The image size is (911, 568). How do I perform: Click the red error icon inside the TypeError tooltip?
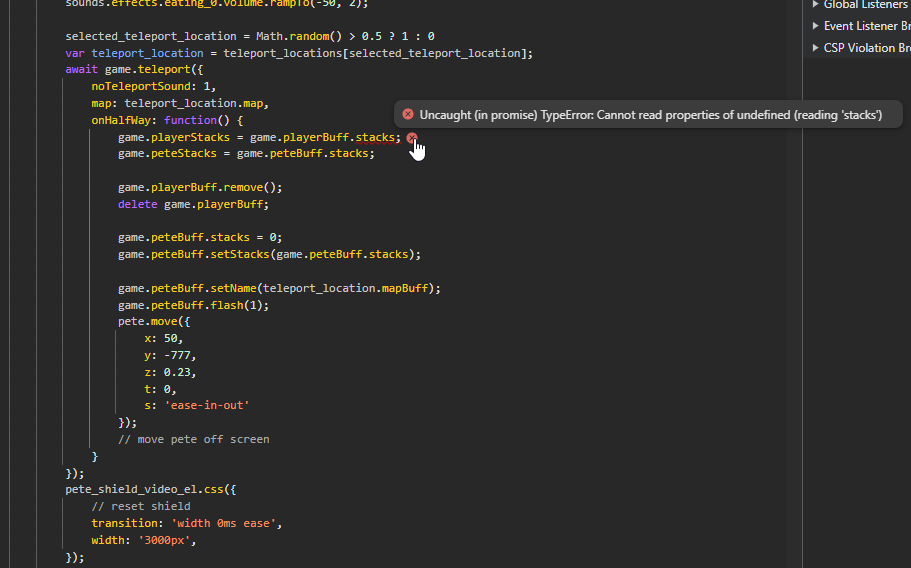pyautogui.click(x=408, y=114)
